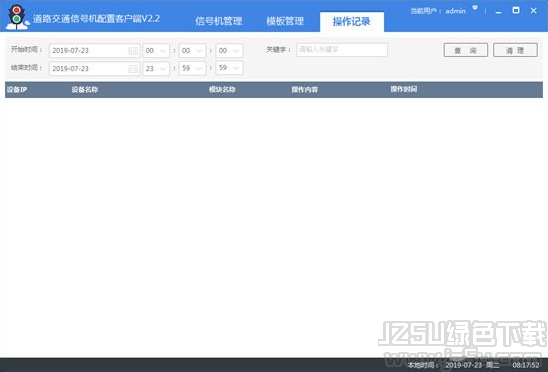The image size is (548, 372).
Task: Select the 操作记录 tab
Action: (352, 22)
